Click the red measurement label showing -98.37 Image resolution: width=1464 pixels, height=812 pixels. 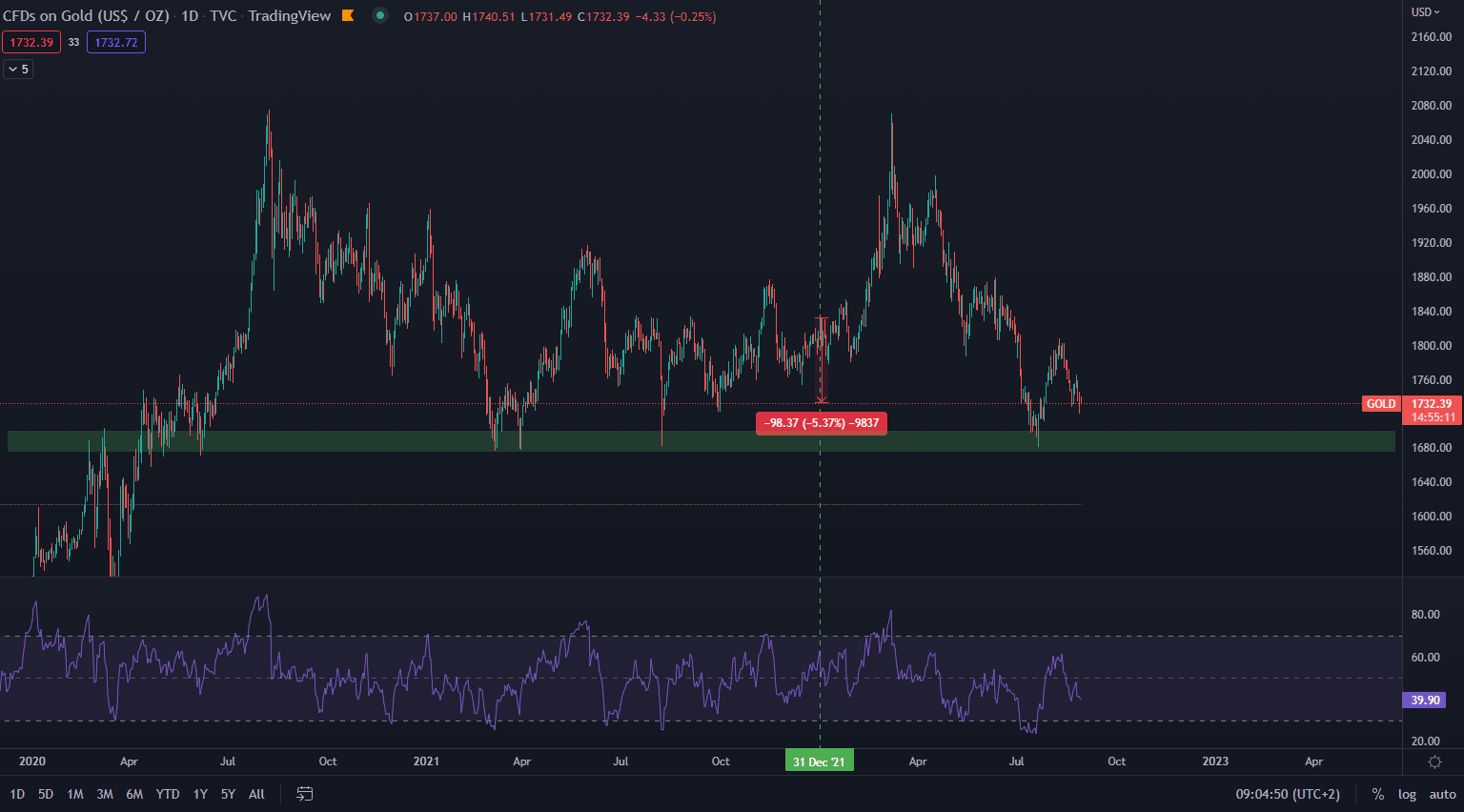[x=821, y=423]
